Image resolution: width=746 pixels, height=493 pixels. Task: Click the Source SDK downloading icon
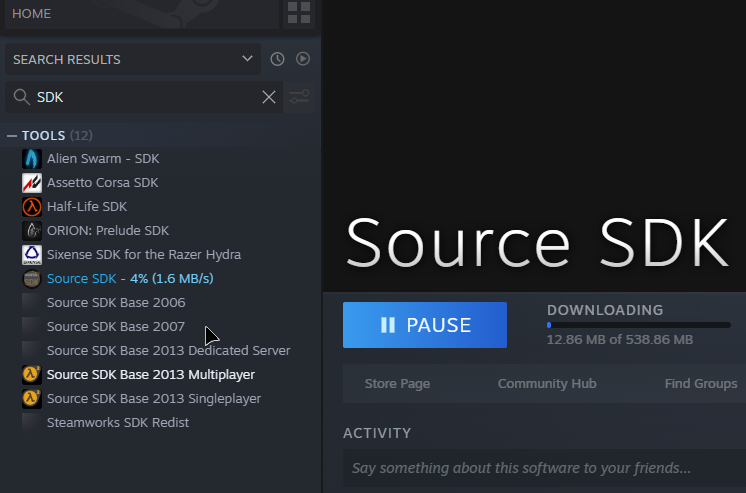[32, 279]
